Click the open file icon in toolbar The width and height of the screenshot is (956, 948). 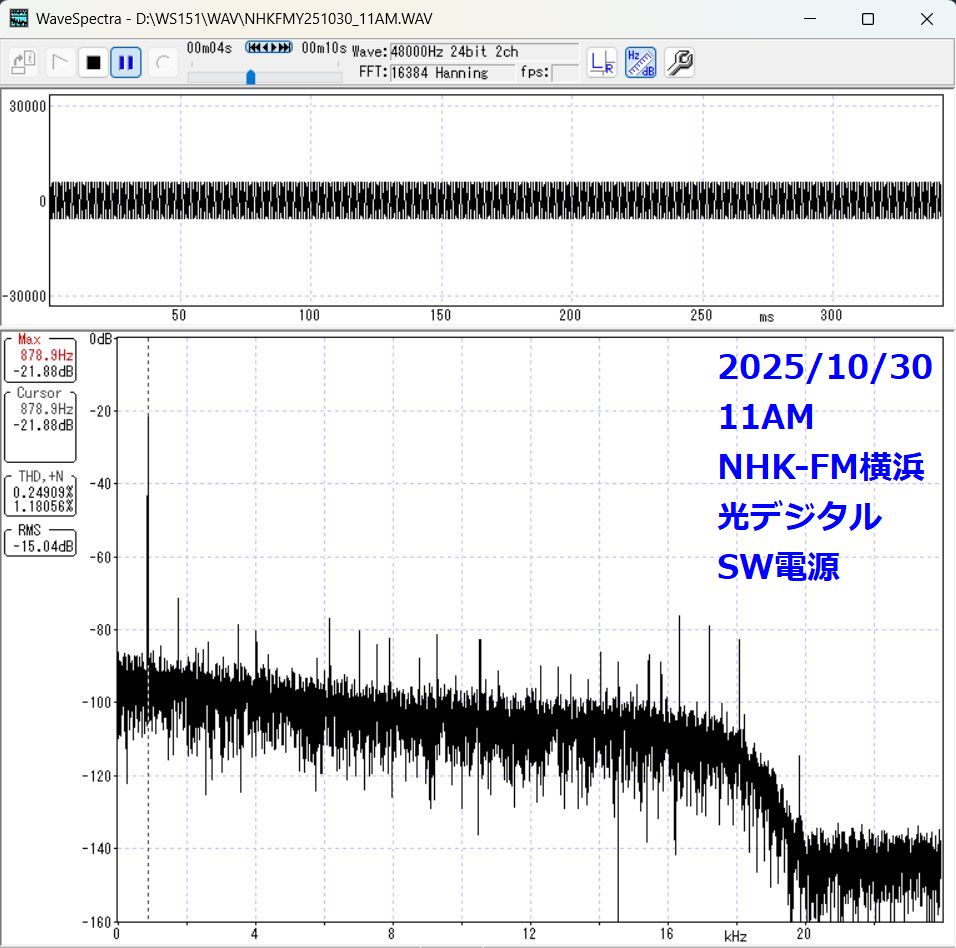pyautogui.click(x=24, y=63)
